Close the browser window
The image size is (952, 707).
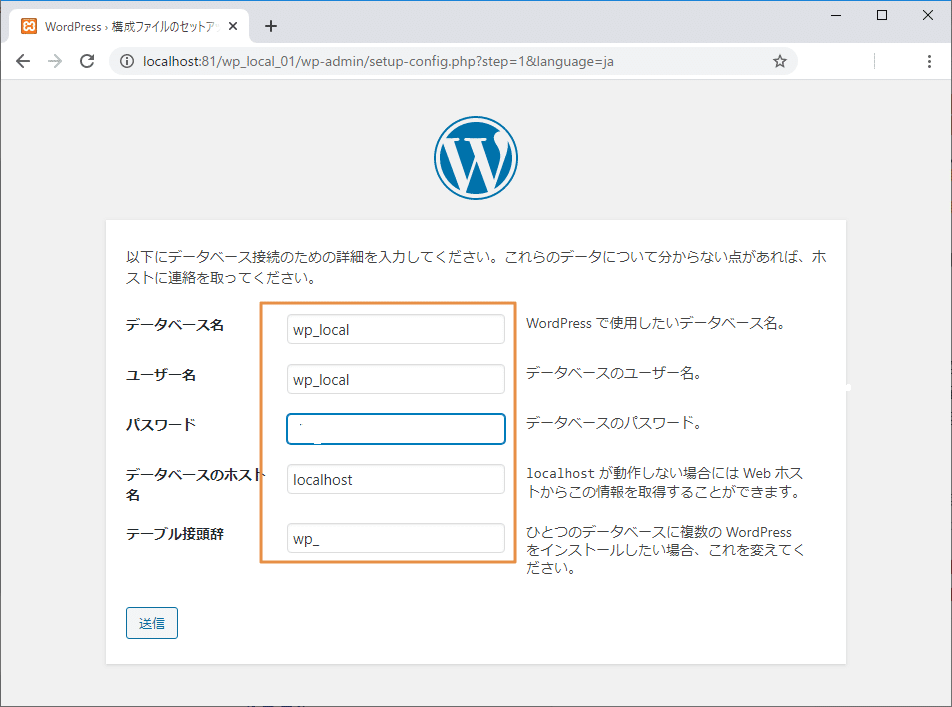pyautogui.click(x=928, y=15)
